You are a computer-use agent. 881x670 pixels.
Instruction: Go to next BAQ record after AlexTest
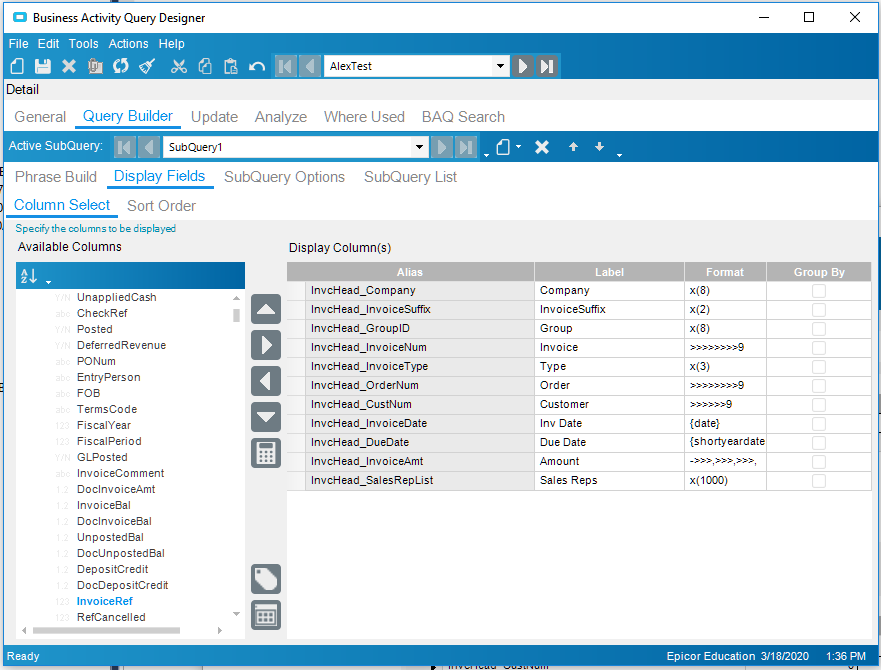coord(523,66)
